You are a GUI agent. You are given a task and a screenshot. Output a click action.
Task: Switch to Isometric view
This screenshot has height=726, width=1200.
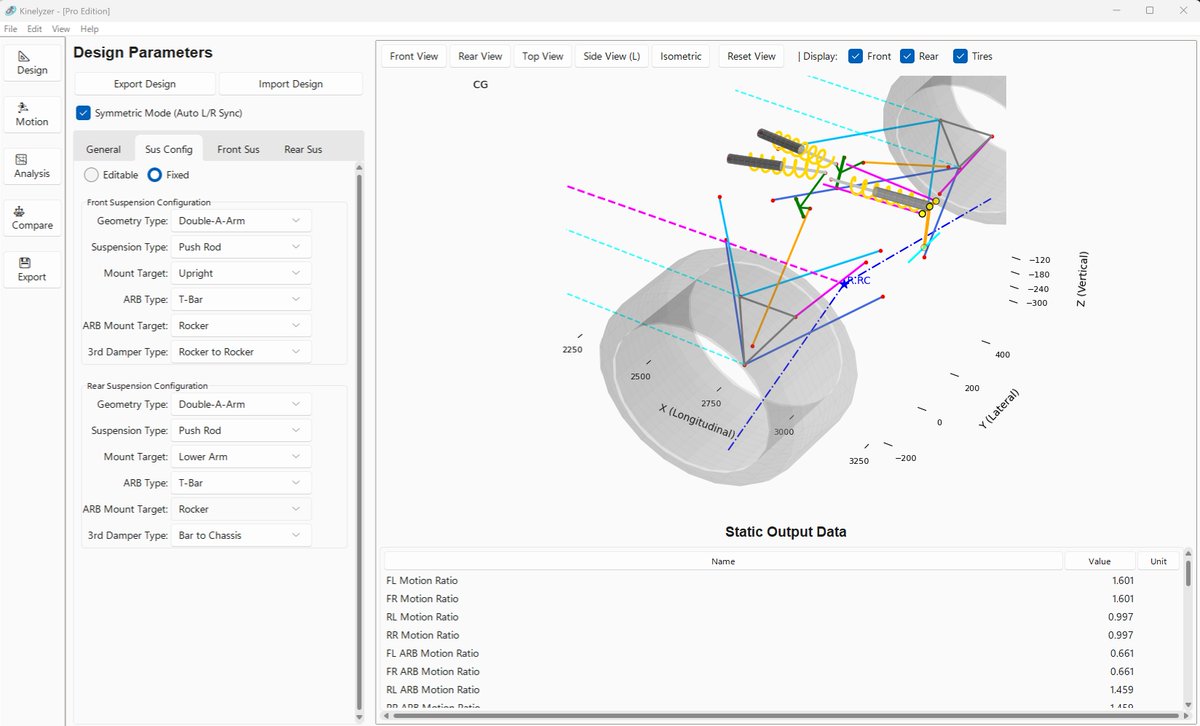[x=681, y=56]
